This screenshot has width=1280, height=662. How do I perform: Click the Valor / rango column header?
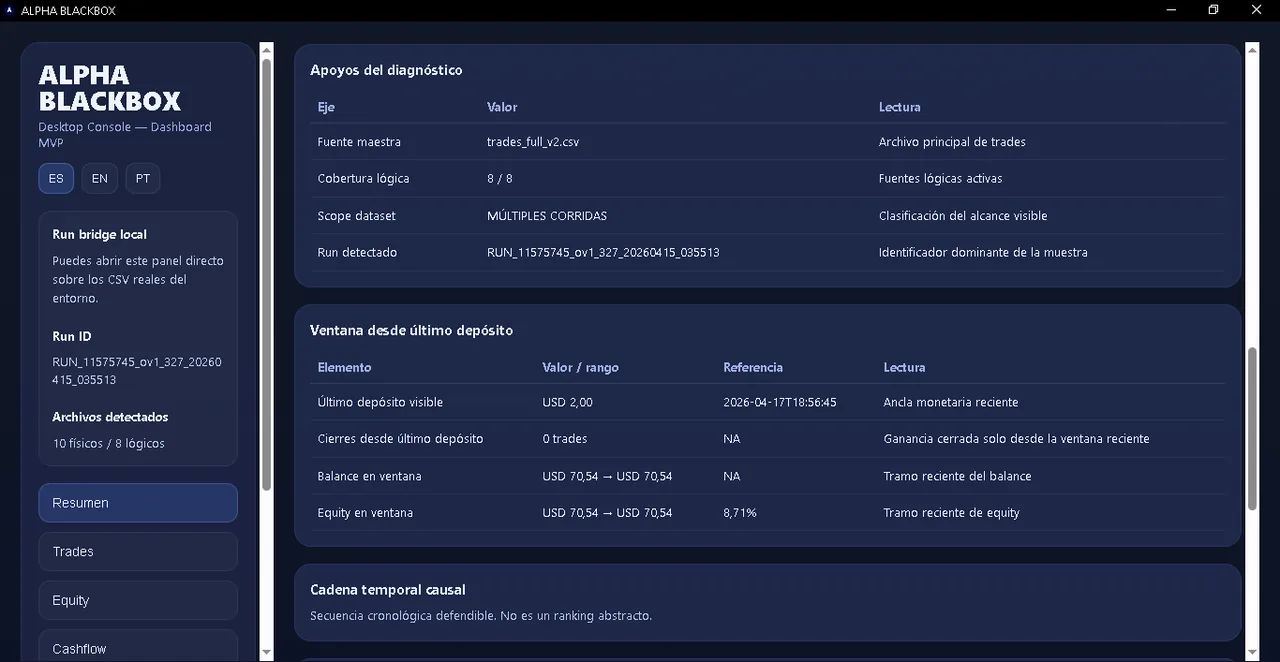pos(580,367)
